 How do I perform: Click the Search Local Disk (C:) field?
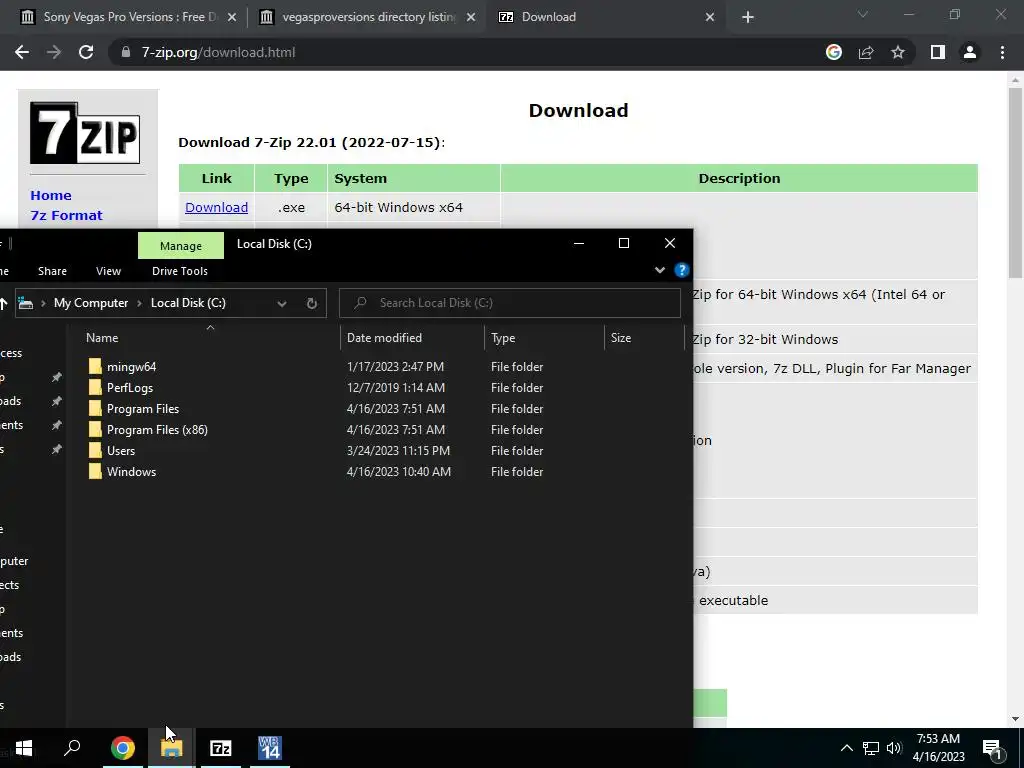510,303
